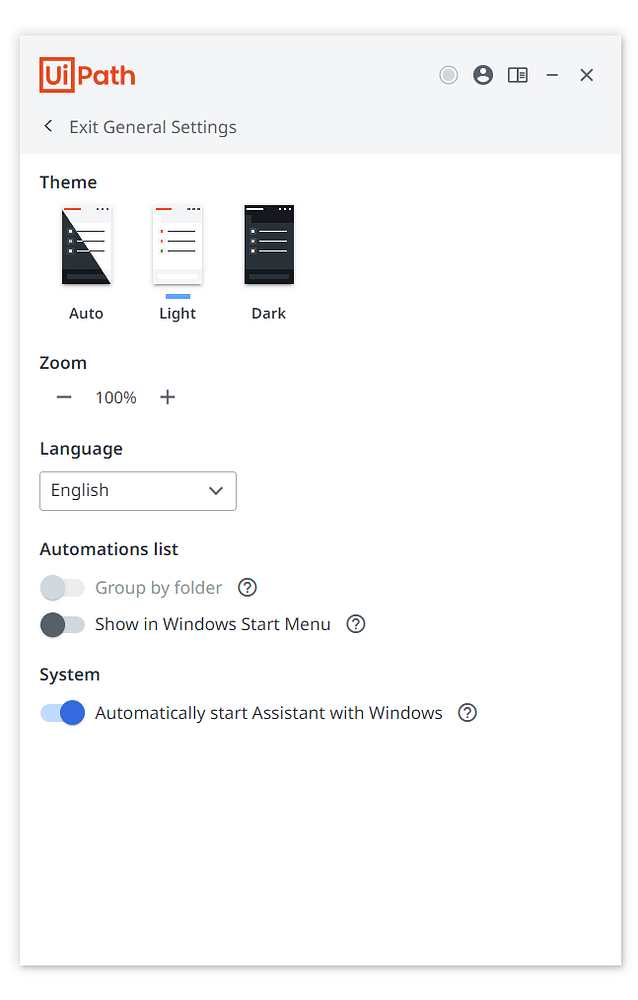The width and height of the screenshot is (638, 1000).
Task: Select English in the language selector
Action: tap(138, 490)
